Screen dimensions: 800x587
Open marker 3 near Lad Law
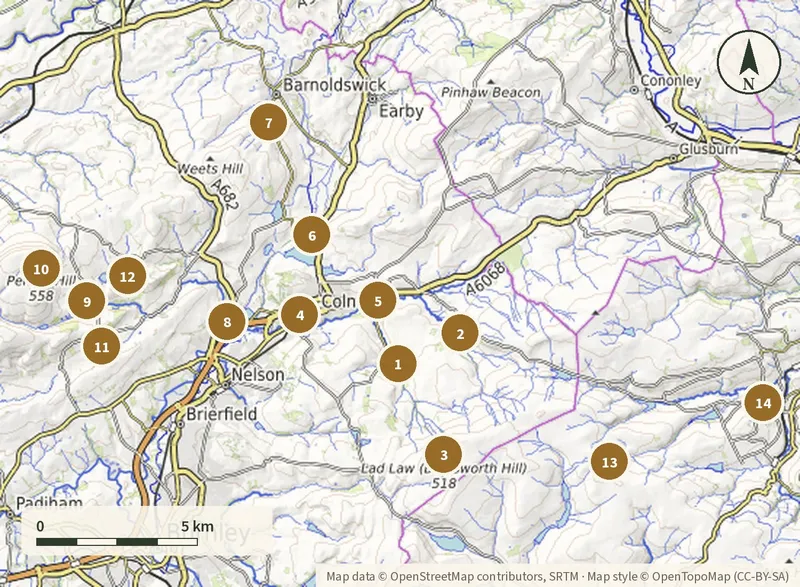[x=443, y=454]
